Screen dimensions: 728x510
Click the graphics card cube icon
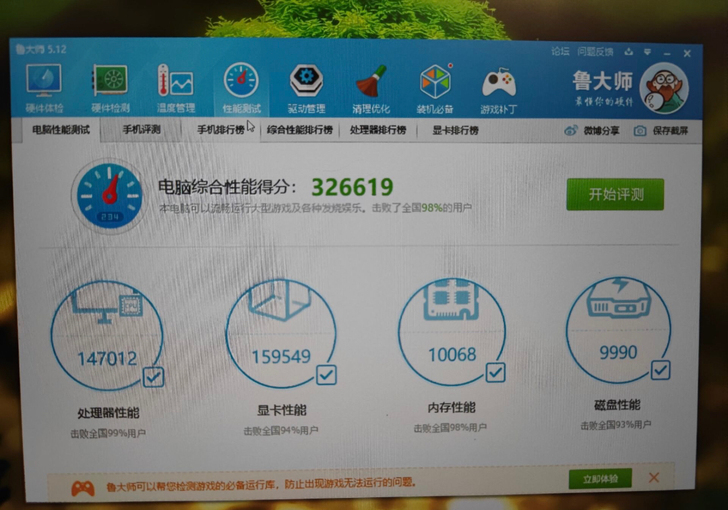click(280, 301)
